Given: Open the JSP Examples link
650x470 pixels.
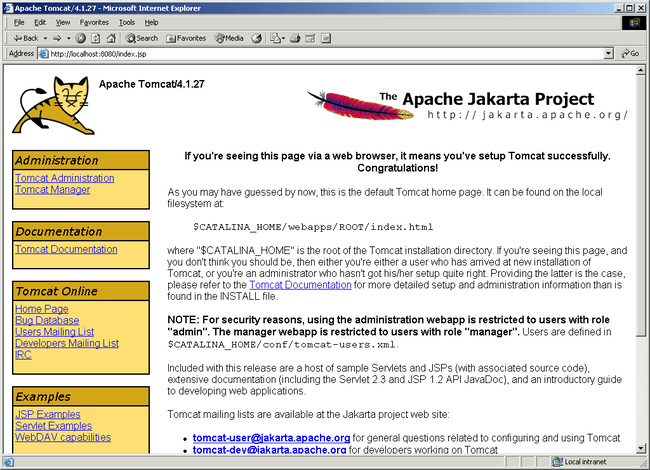Looking at the screenshot, I should pyautogui.click(x=48, y=414).
